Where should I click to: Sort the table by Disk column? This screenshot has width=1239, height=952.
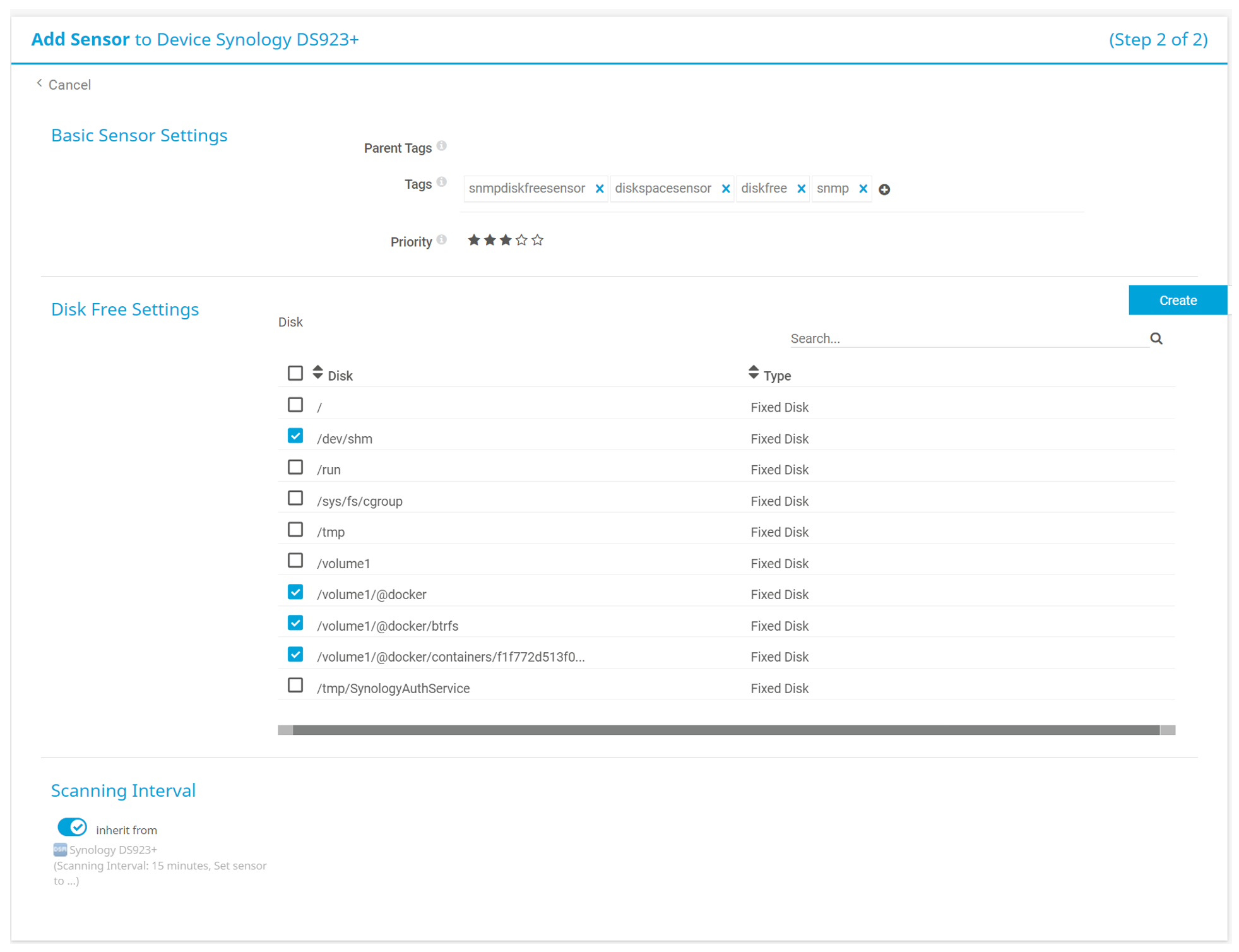[317, 373]
